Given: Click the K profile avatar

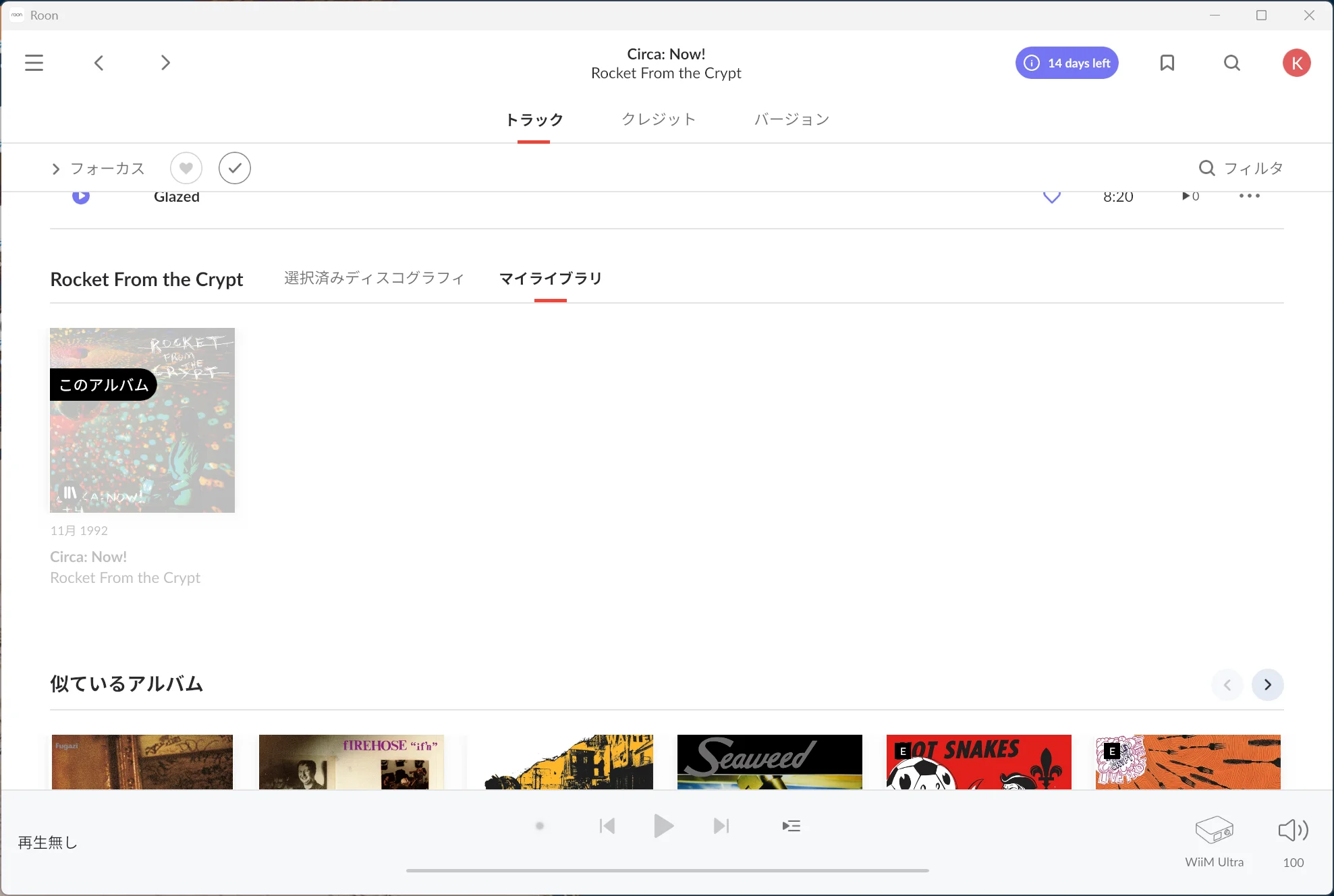Looking at the screenshot, I should click(x=1296, y=63).
